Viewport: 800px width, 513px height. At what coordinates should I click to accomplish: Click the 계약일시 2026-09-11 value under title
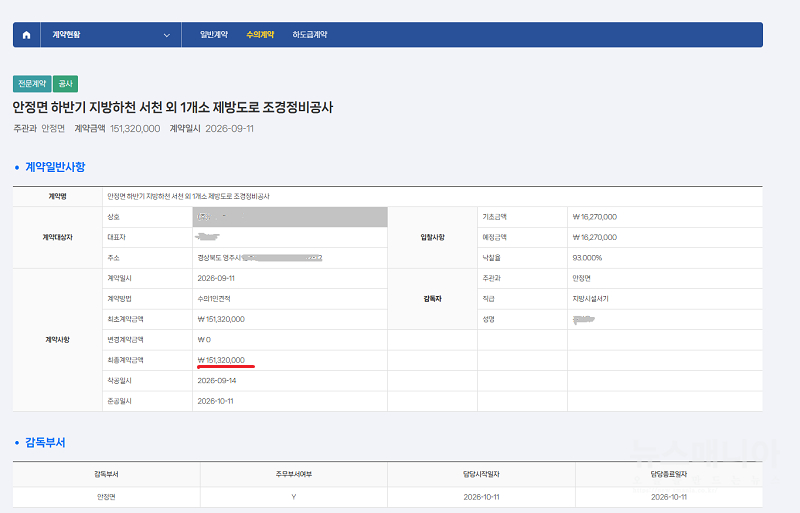(229, 129)
